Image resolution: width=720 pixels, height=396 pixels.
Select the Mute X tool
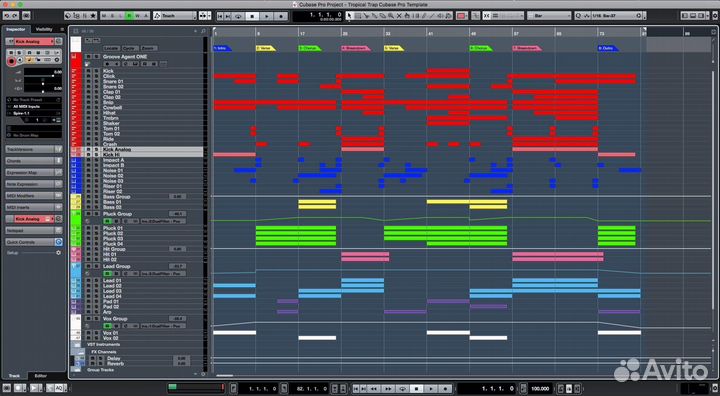pyautogui.click(x=399, y=16)
